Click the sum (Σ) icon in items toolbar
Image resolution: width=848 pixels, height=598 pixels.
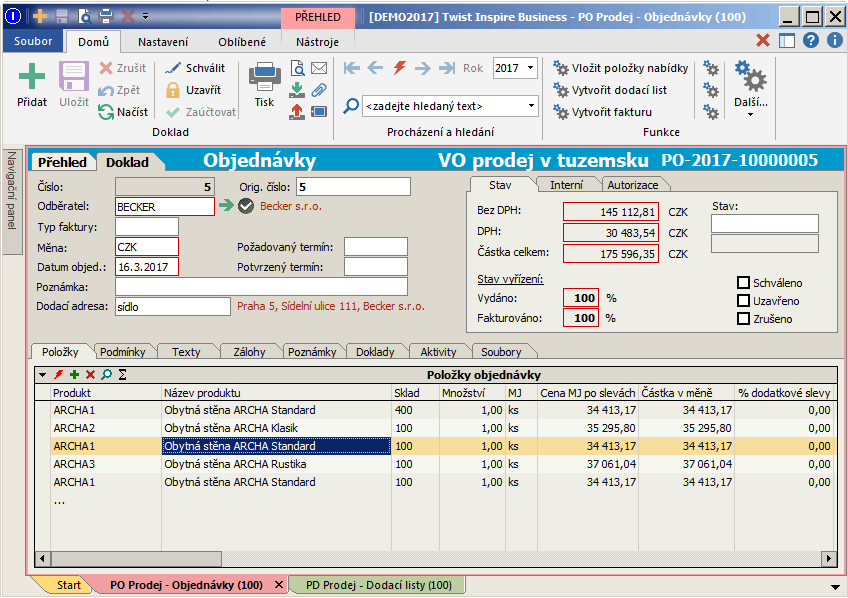[x=122, y=375]
